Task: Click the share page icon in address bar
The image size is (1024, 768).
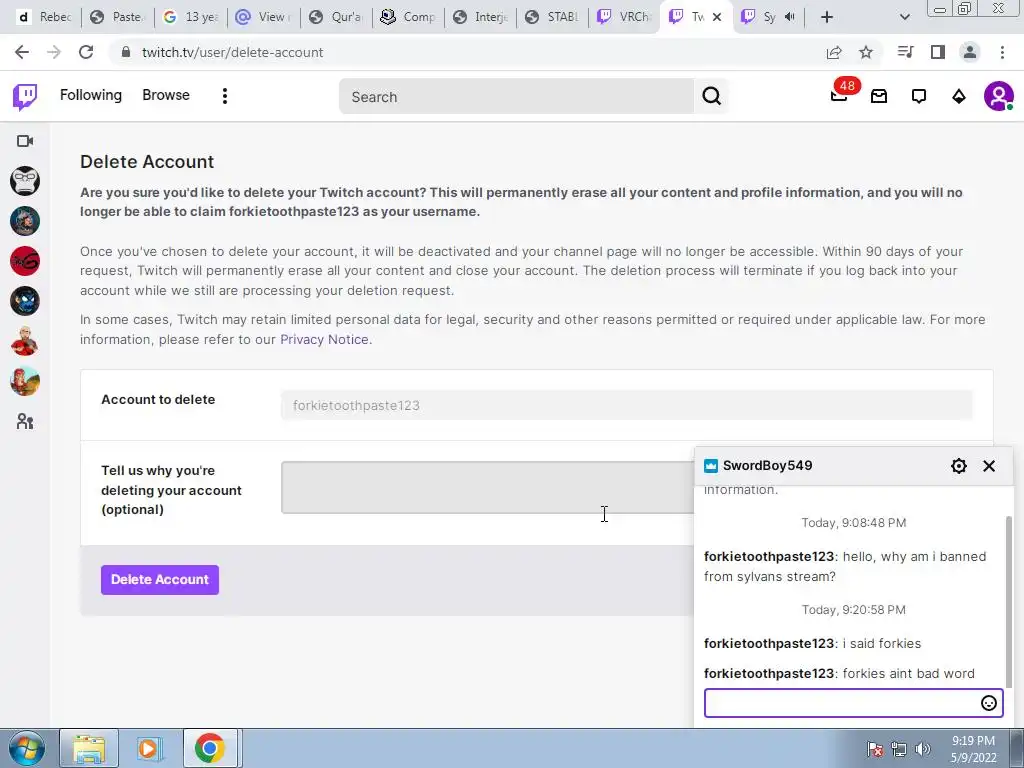Action: (834, 52)
